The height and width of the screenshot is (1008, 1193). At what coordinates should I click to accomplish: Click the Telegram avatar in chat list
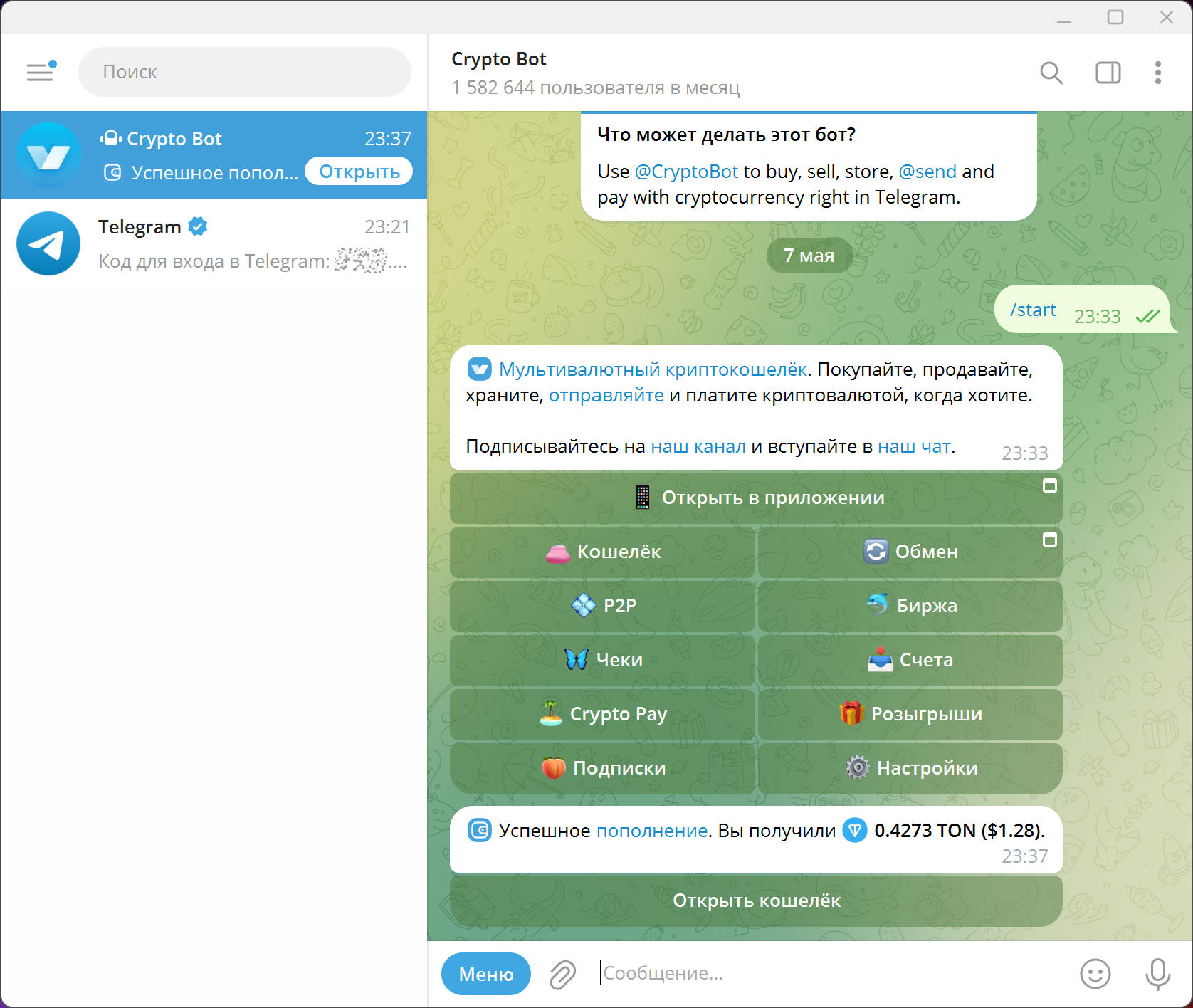coord(48,243)
